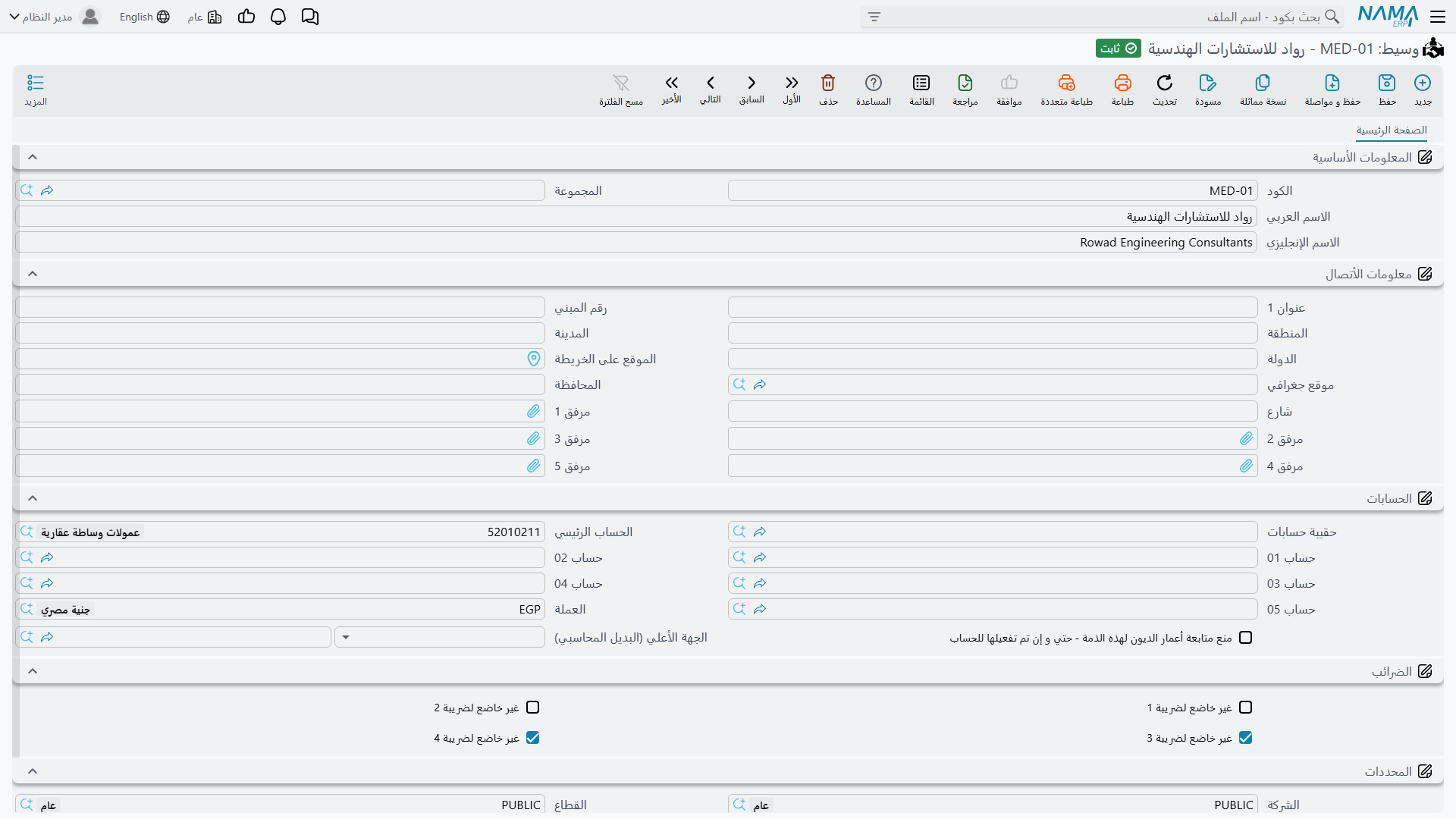Viewport: 1456px width, 819px height.
Task: Select الصفحة الرئيسية tab
Action: pyautogui.click(x=1392, y=130)
